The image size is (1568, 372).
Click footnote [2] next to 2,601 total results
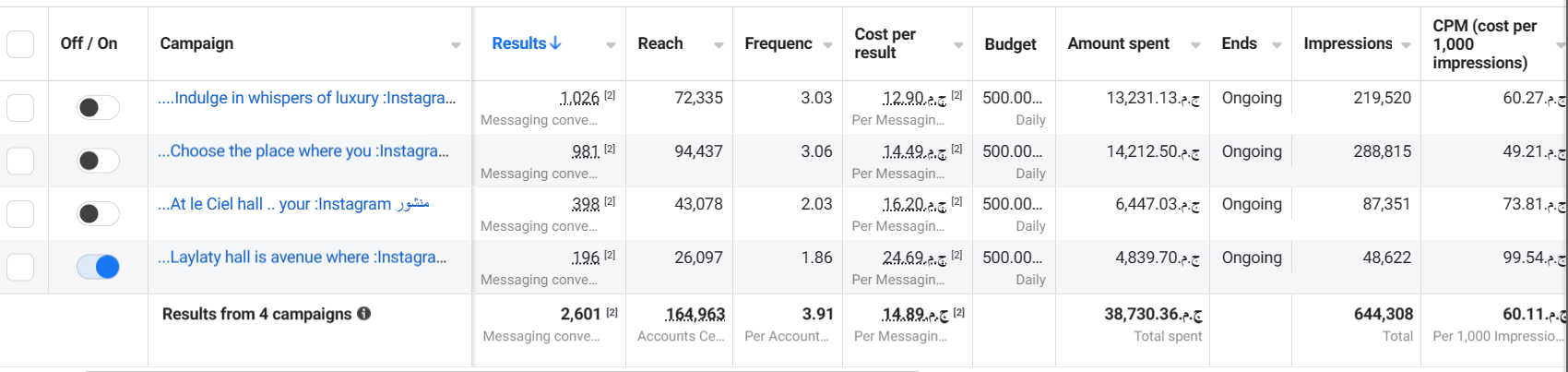point(612,313)
